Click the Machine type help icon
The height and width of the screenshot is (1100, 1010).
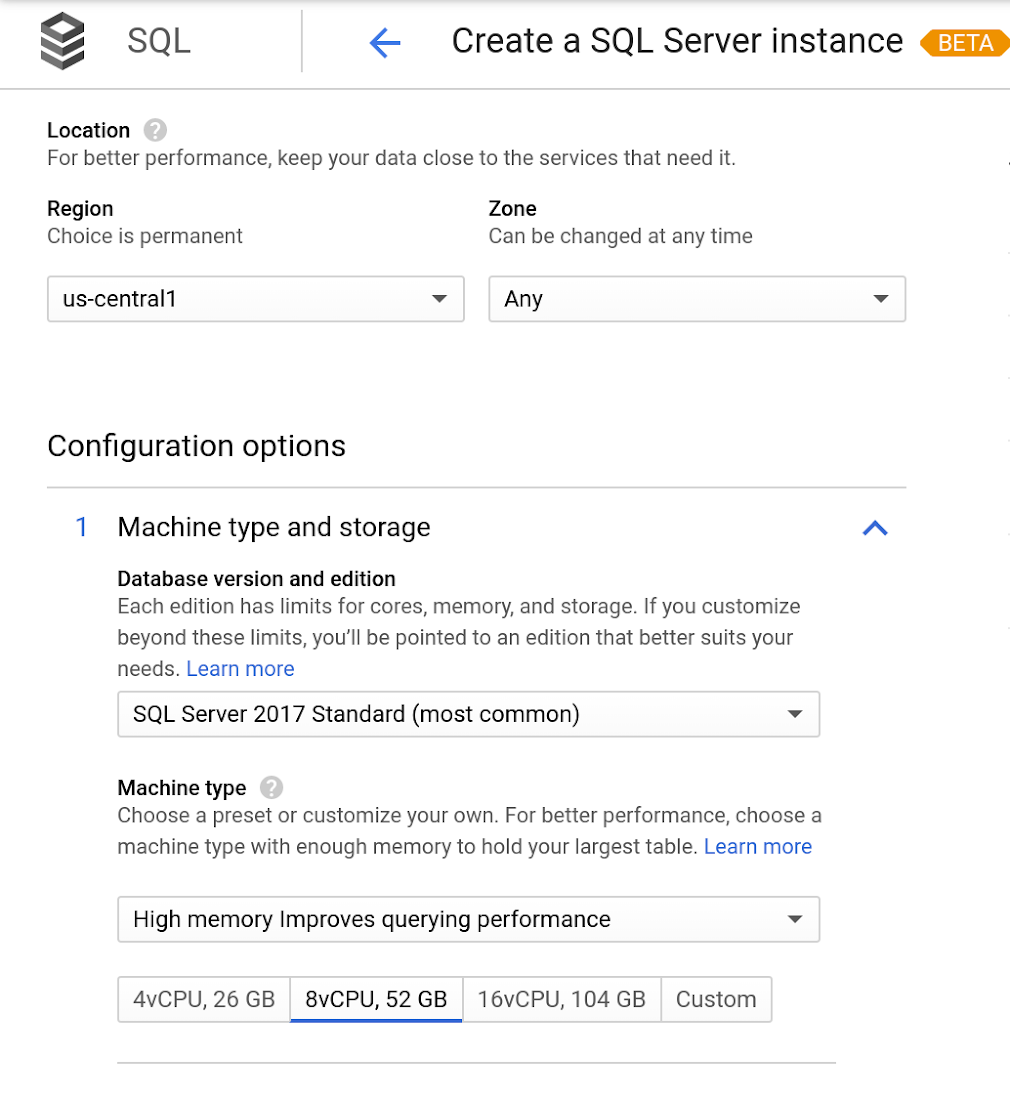click(271, 788)
